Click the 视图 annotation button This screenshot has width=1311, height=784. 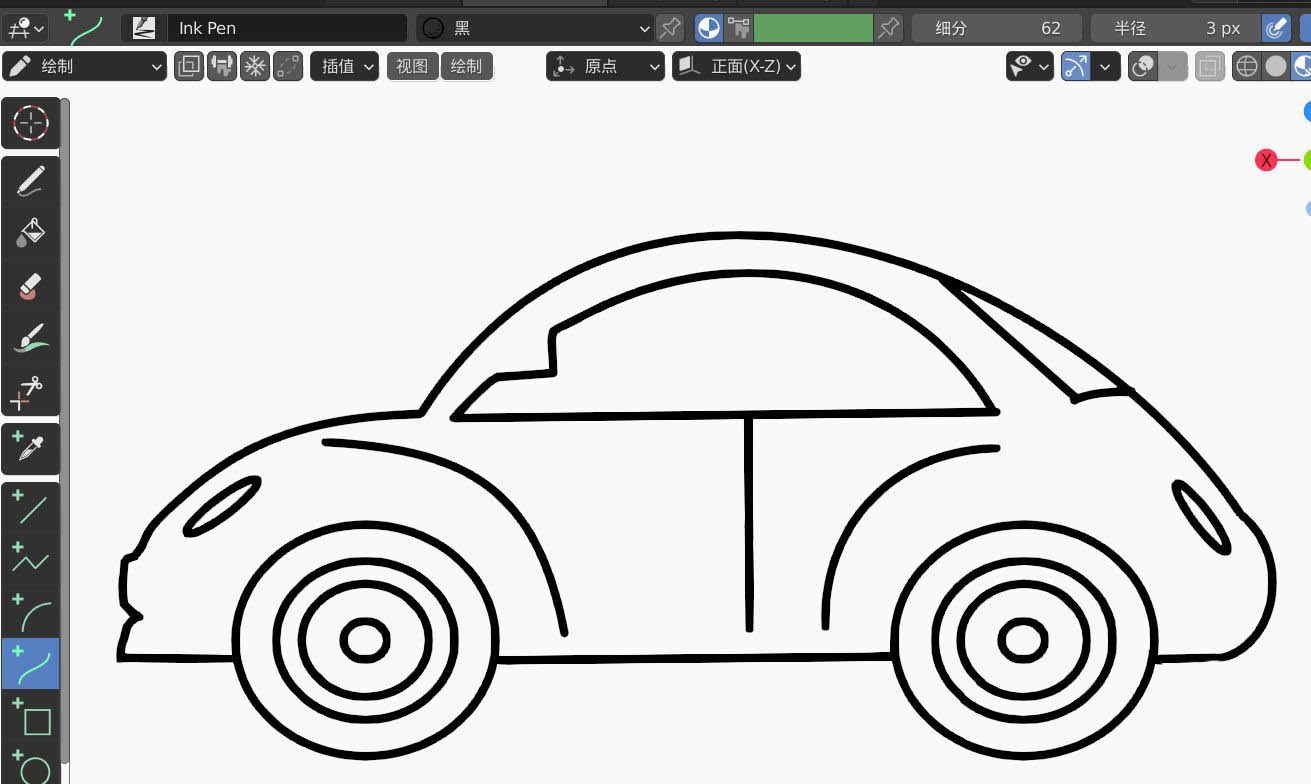[x=412, y=66]
